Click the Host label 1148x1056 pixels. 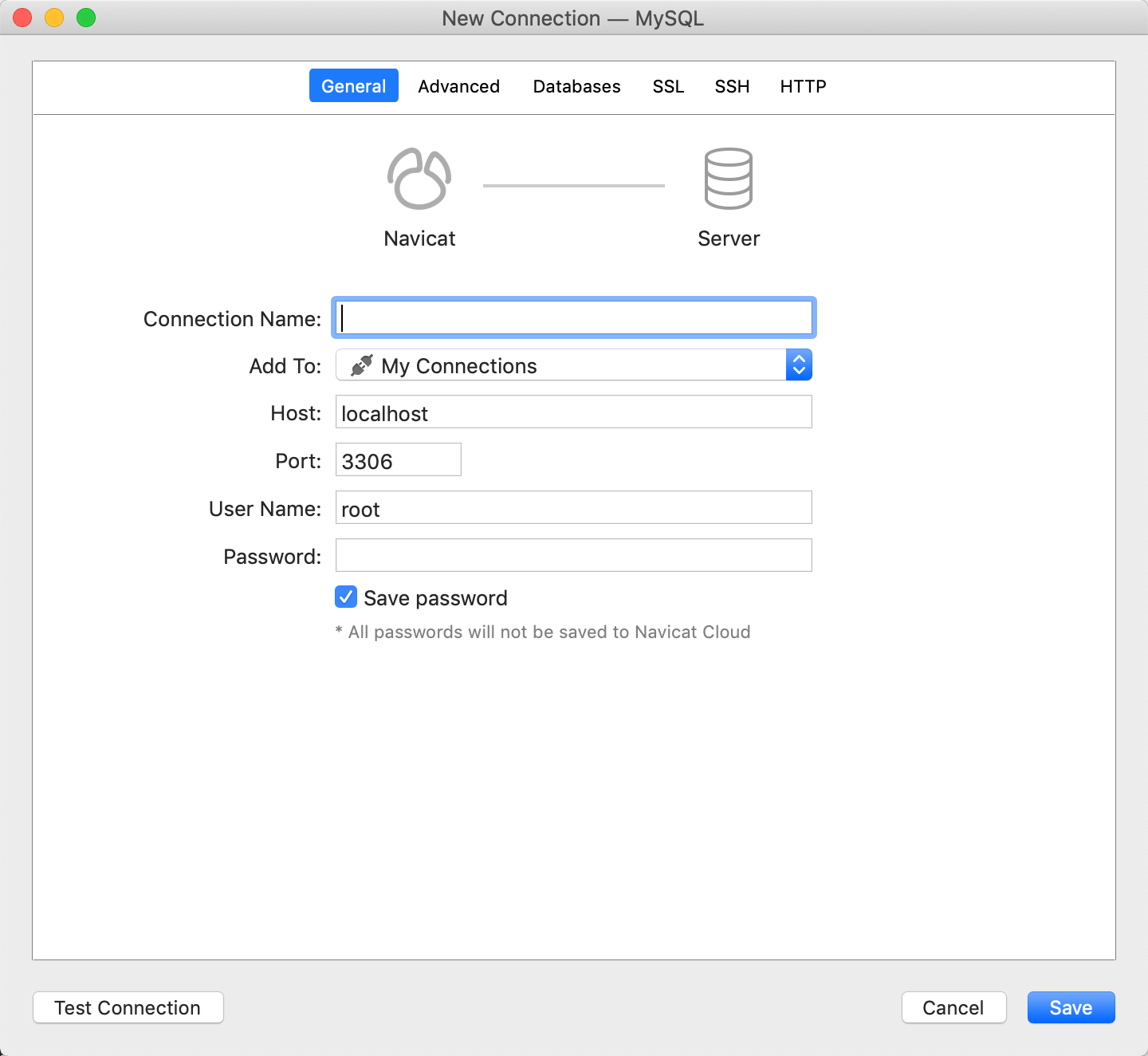click(x=296, y=413)
